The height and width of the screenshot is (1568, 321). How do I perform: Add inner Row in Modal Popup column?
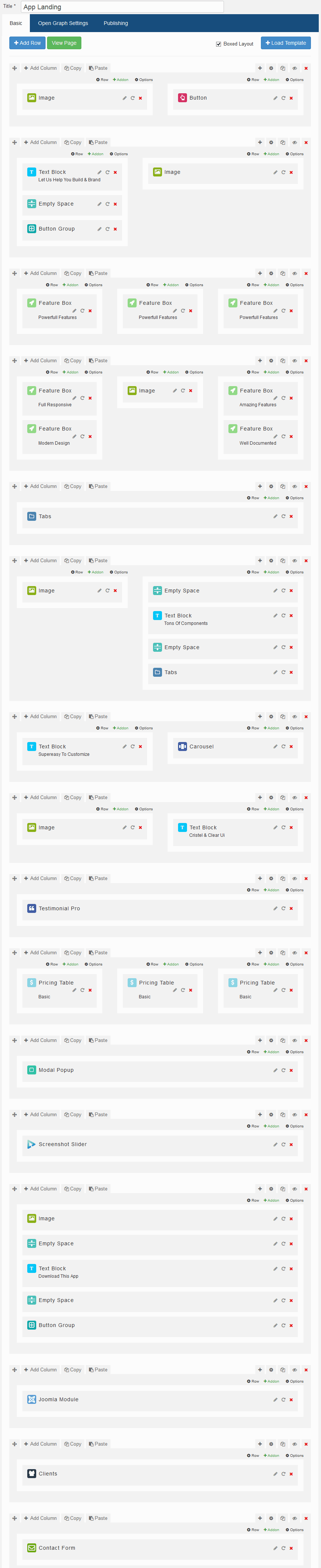(253, 1052)
